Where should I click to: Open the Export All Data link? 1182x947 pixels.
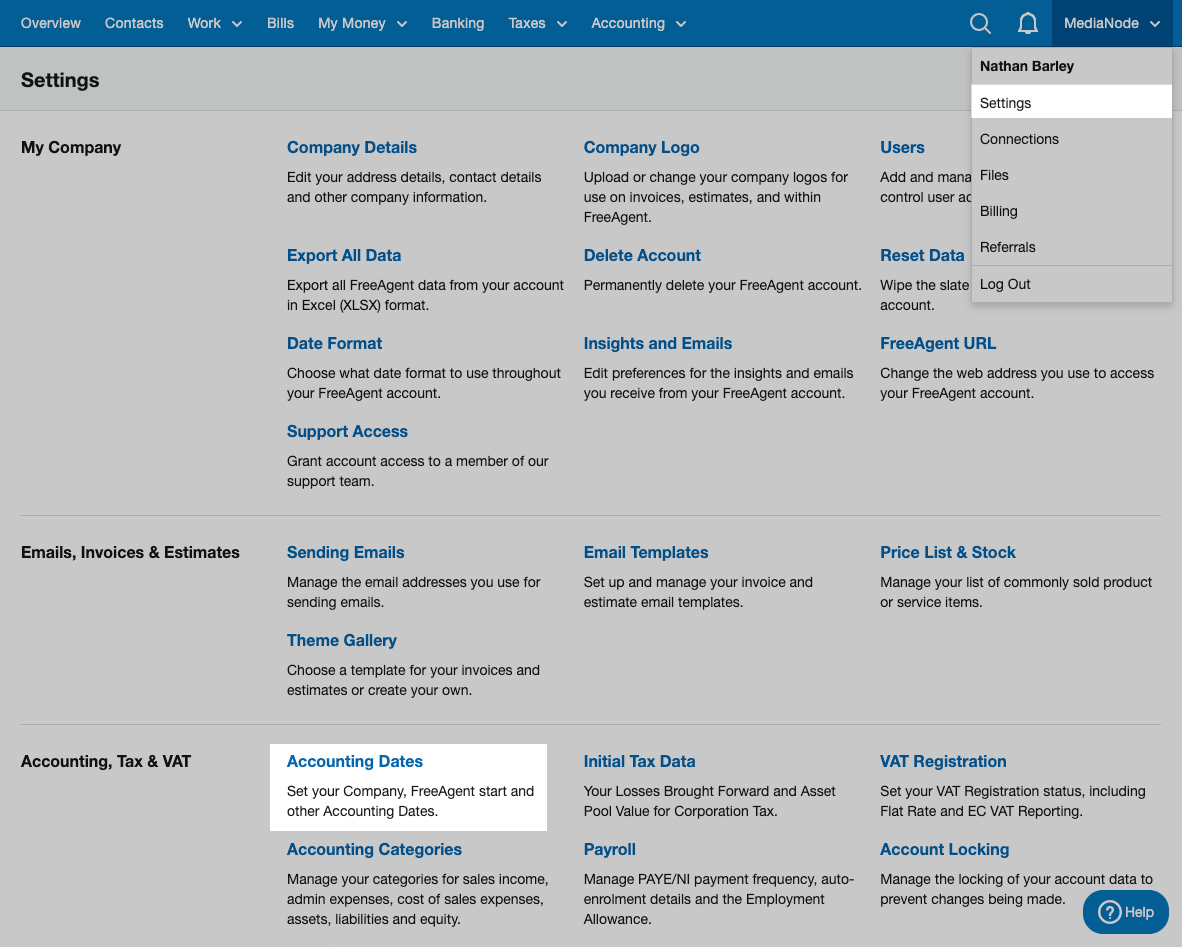[x=343, y=255]
